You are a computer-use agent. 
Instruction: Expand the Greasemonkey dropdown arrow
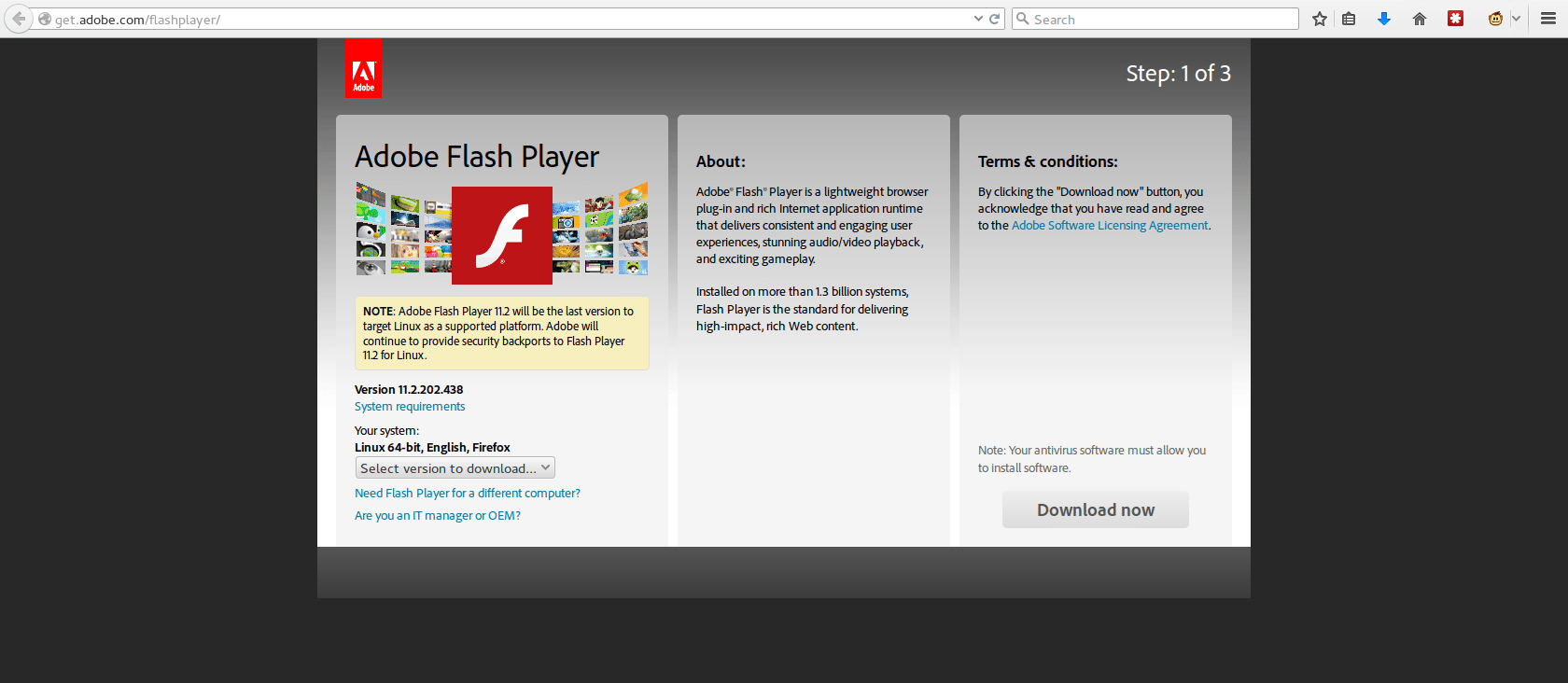pyautogui.click(x=1516, y=19)
